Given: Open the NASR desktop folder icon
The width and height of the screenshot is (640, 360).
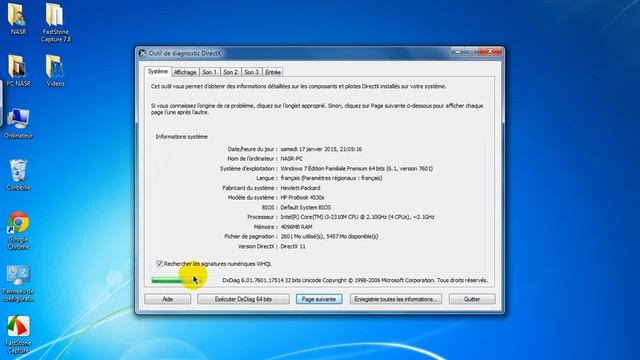Looking at the screenshot, I should (x=18, y=19).
